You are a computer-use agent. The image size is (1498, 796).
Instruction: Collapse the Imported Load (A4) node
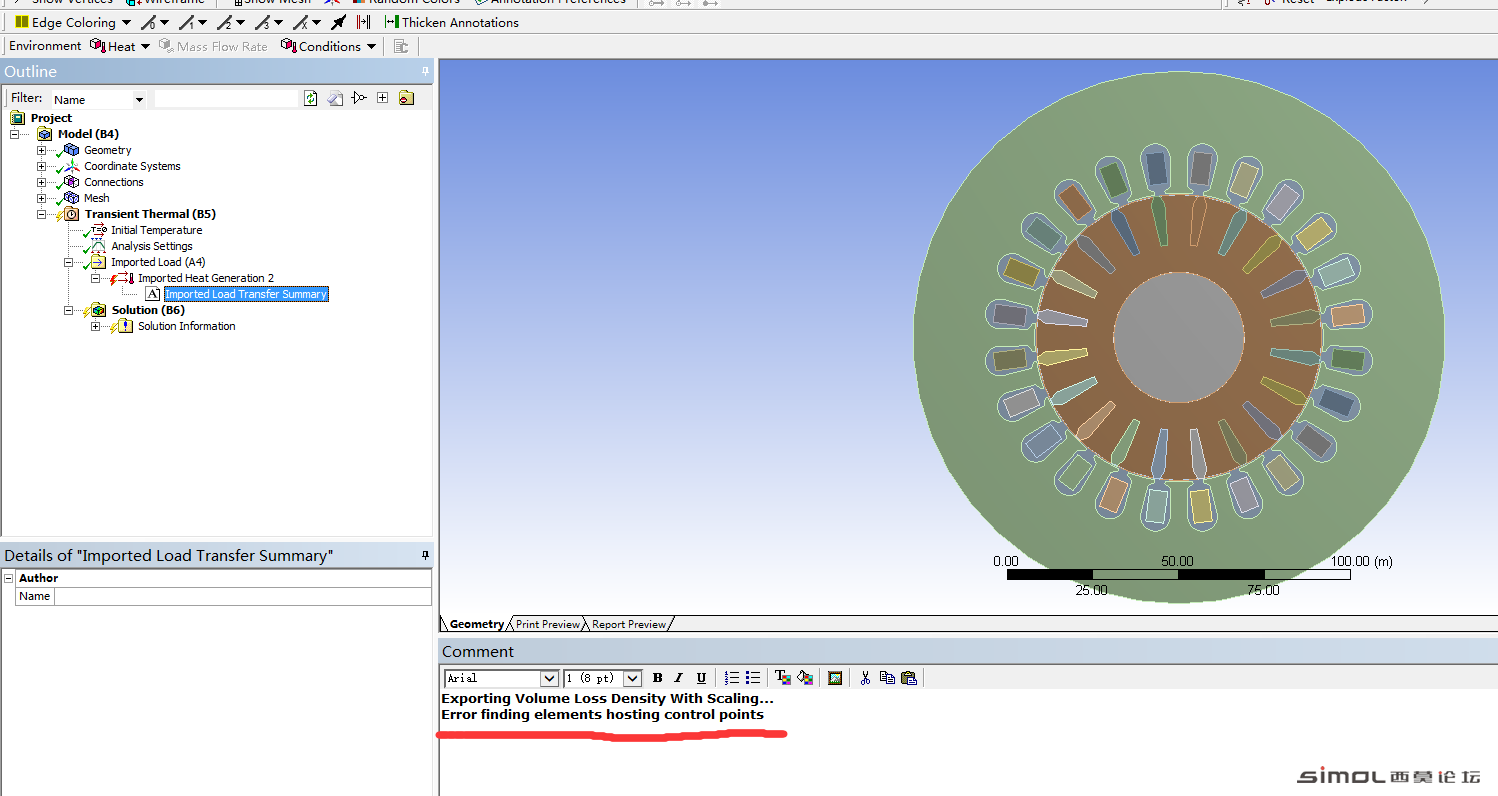click(69, 262)
